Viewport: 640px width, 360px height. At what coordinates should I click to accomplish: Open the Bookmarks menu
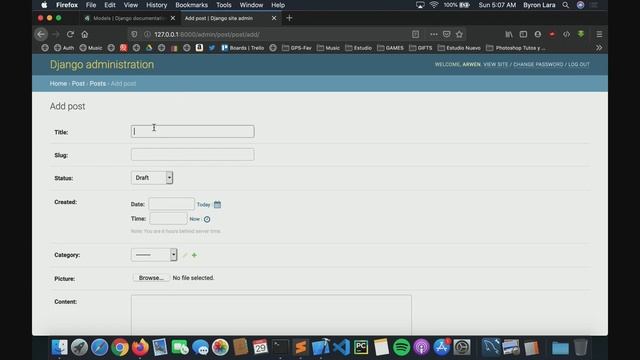point(191,5)
